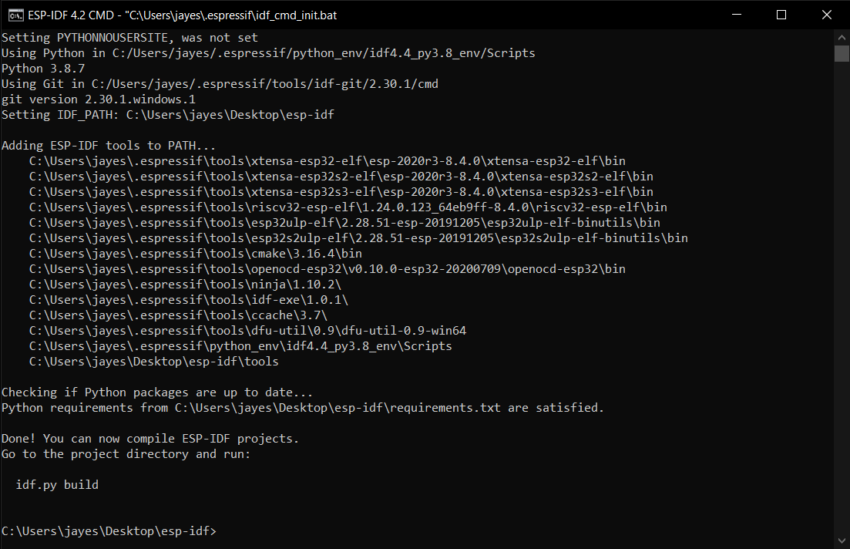The width and height of the screenshot is (850, 549).
Task: Click the requirements.txt satisfied message line
Action: pyautogui.click(x=302, y=408)
